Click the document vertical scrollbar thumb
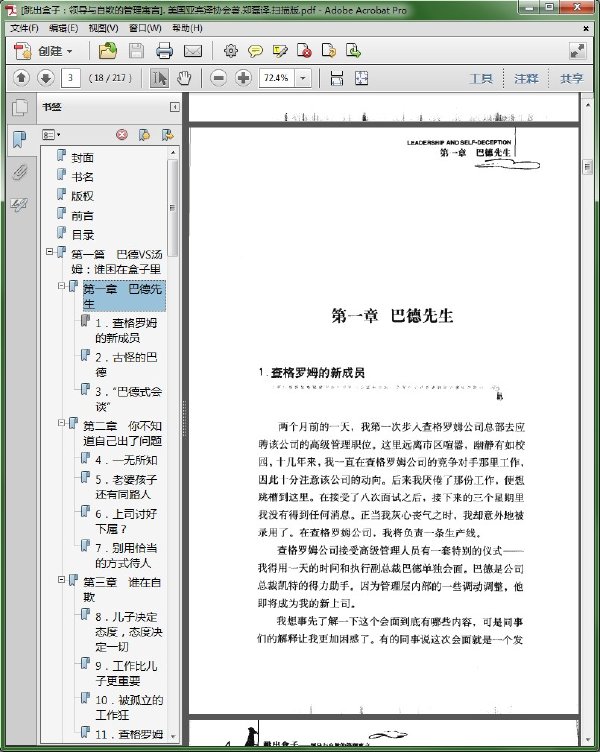The height and width of the screenshot is (752, 600). (x=587, y=167)
